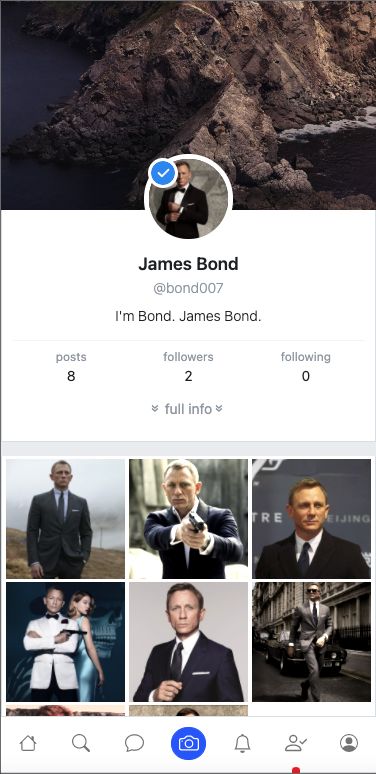Open the white tuxedo couple photo
Viewport: 376px width, 774px height.
66,642
